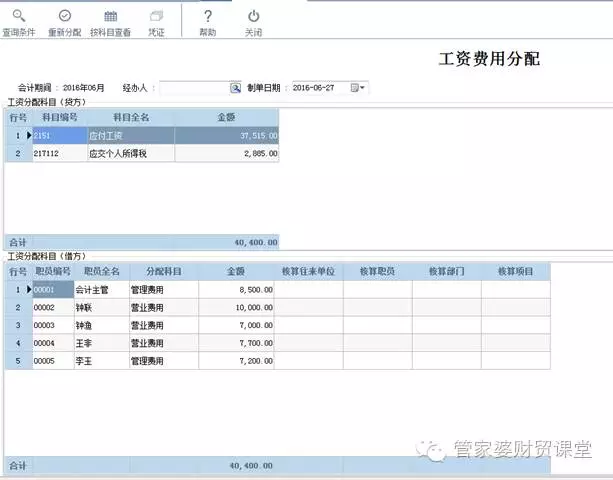Viewport: 613px width, 480px height.
Task: Click the 重新分配 reallocate icon
Action: click(x=65, y=23)
